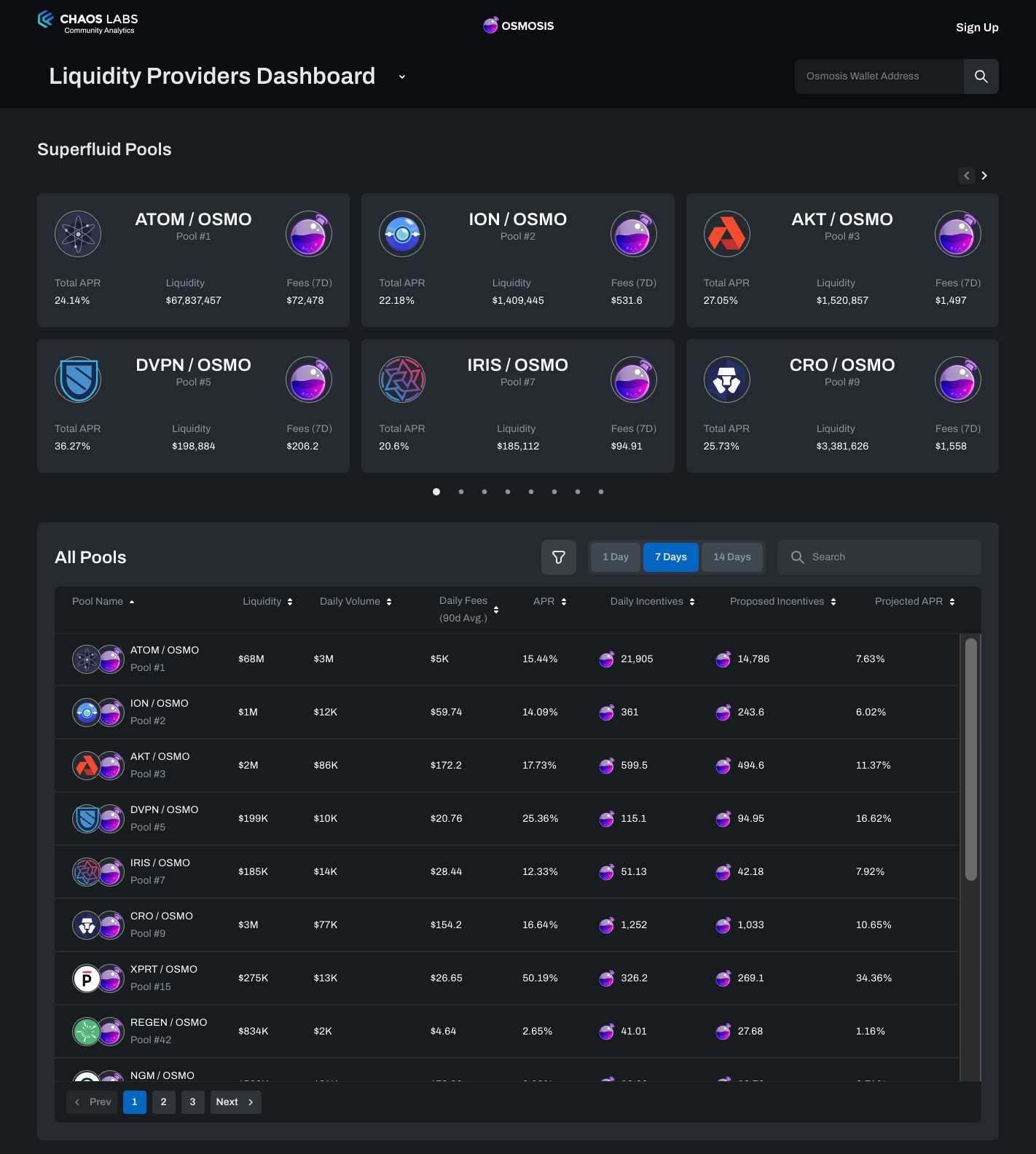Click the wallet address search magnifier button

(981, 76)
